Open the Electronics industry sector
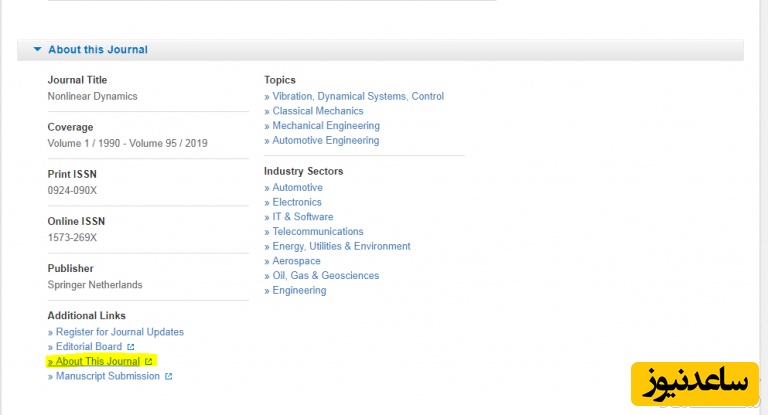Viewport: 768px width, 415px height. (x=297, y=202)
